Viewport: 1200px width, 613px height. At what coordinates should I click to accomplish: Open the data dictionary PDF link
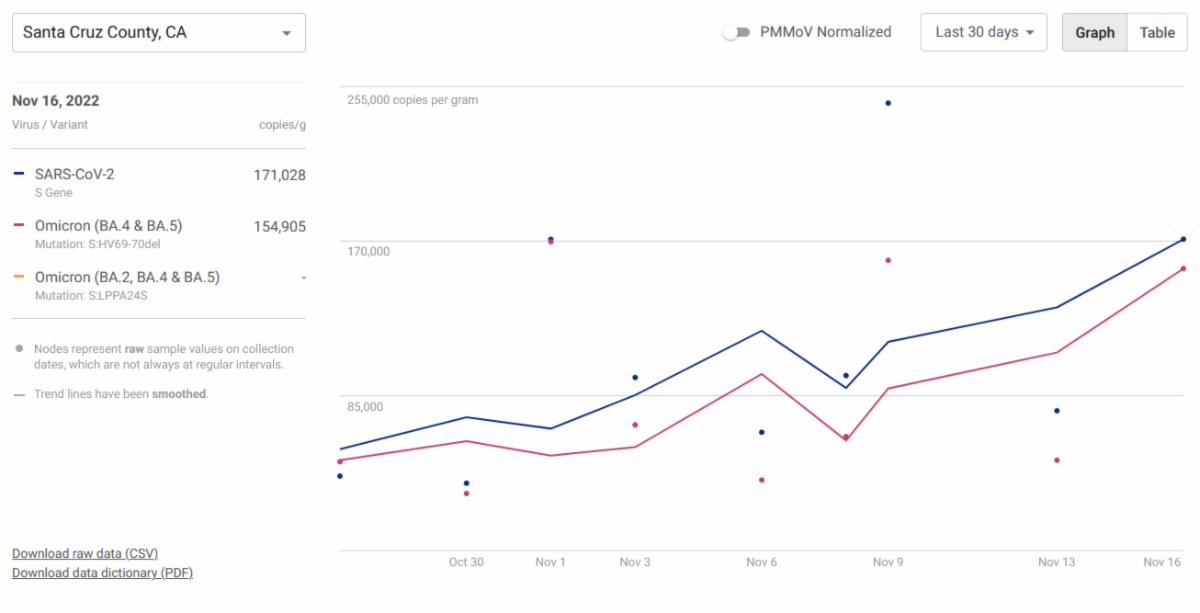pos(102,573)
